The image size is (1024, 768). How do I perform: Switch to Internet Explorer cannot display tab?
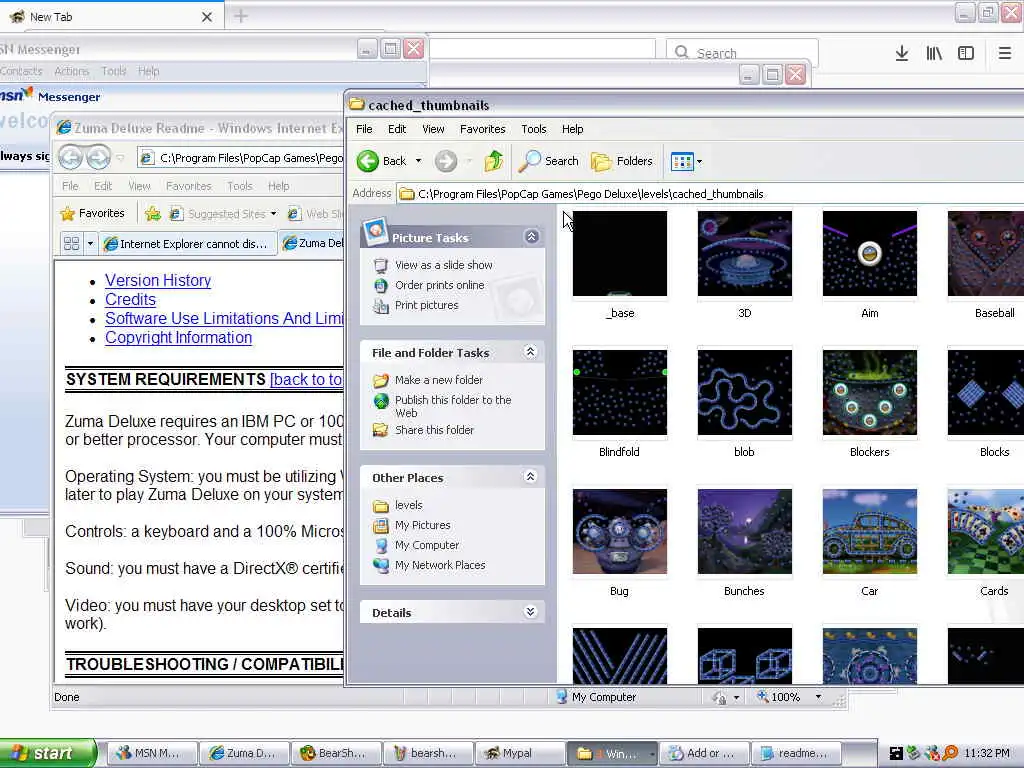[187, 244]
